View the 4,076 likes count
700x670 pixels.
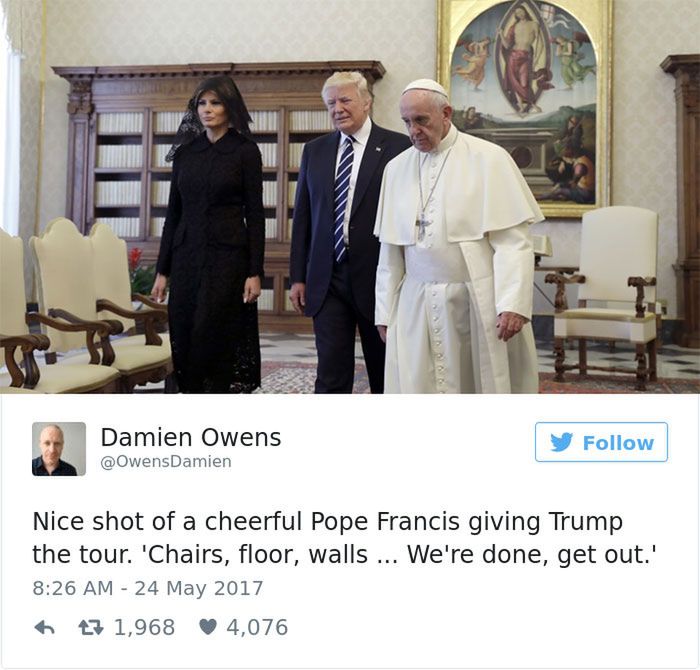tap(257, 628)
